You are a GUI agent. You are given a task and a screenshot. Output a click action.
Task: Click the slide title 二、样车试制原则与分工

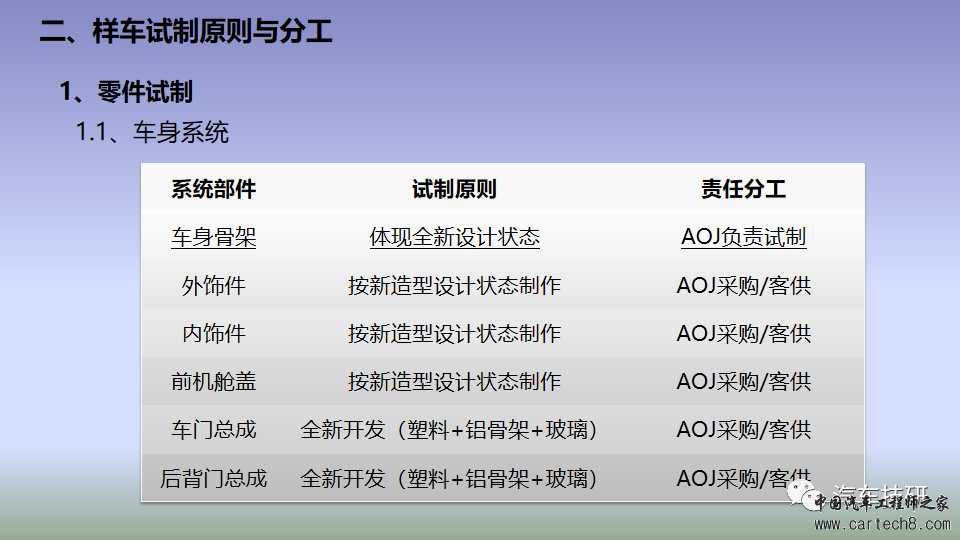186,32
